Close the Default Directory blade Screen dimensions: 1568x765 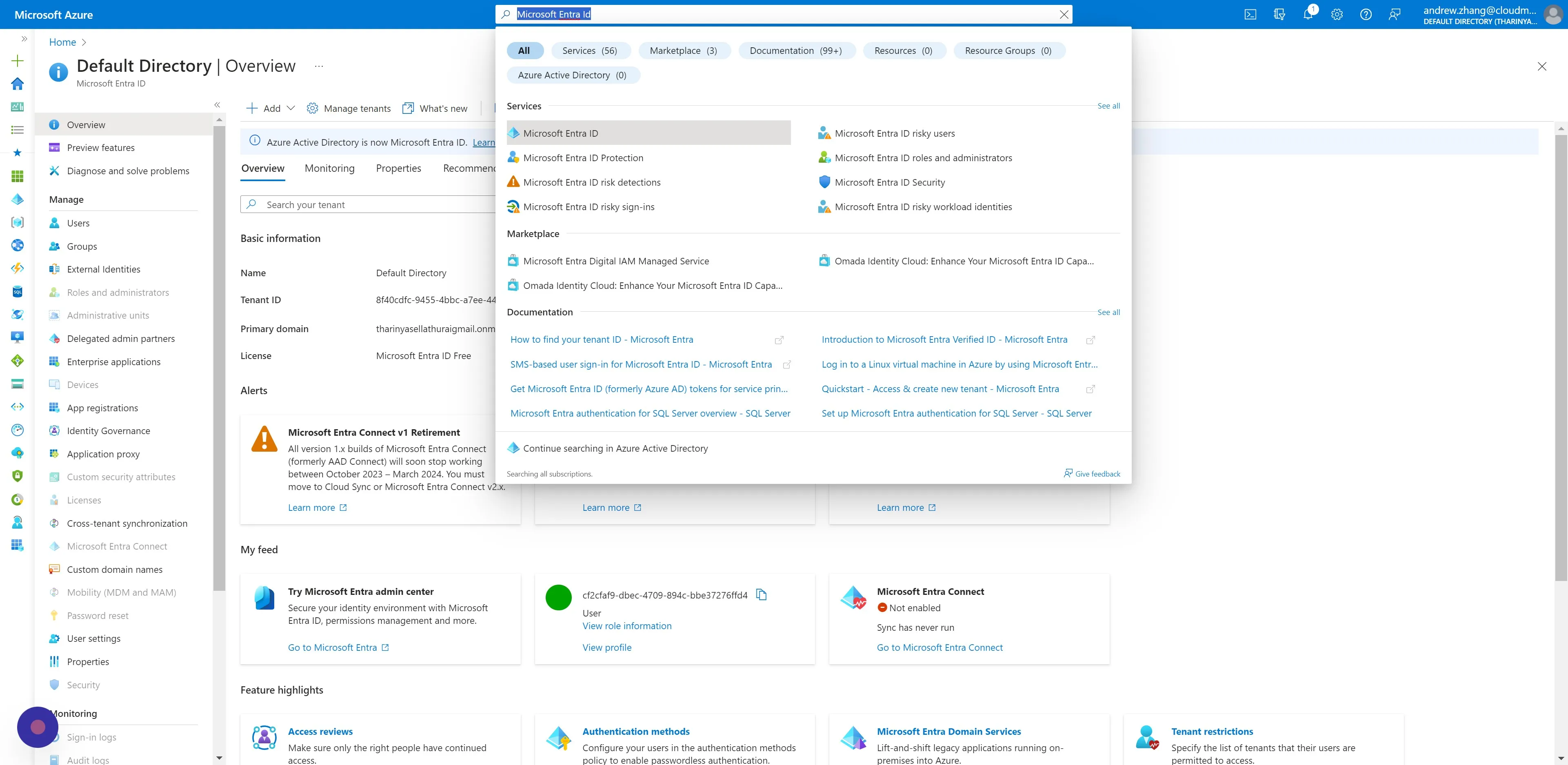pos(1542,67)
